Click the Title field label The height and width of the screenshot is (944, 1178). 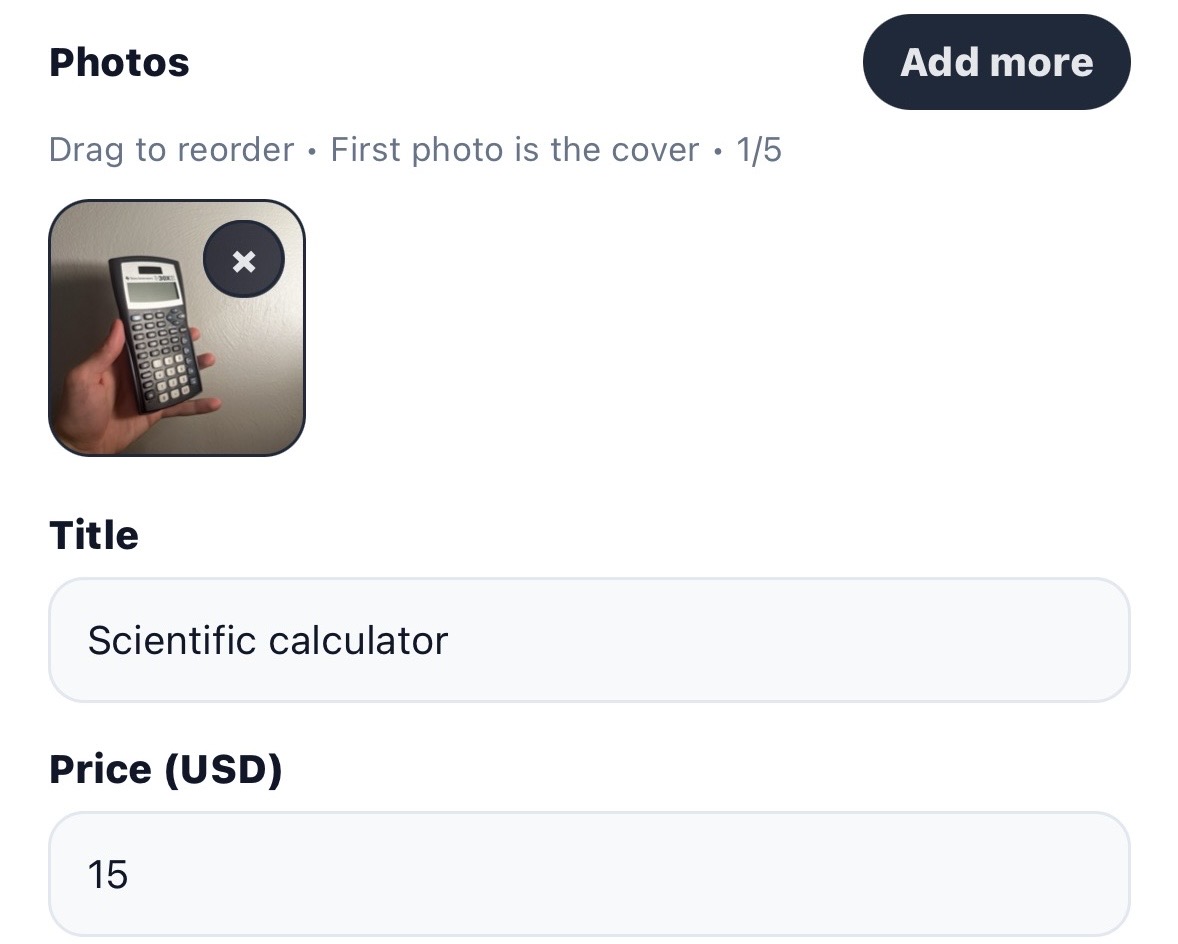pos(94,535)
